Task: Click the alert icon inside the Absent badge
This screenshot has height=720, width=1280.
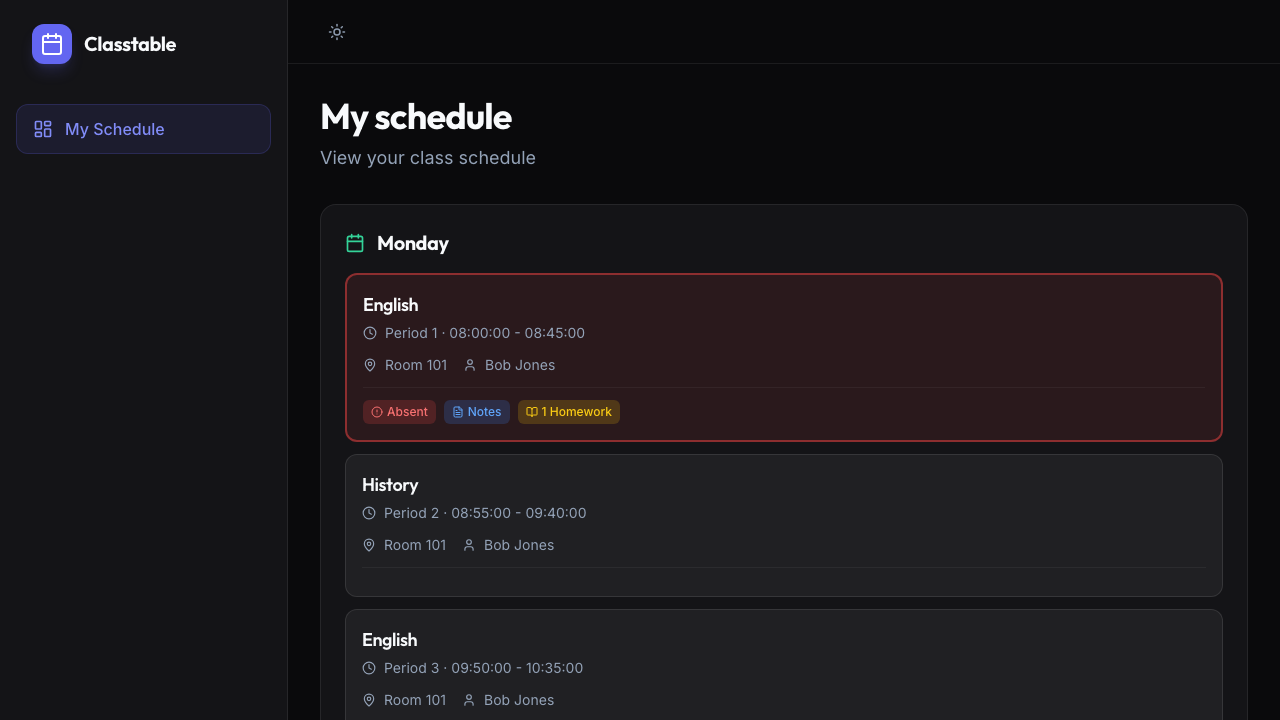Action: (x=376, y=412)
